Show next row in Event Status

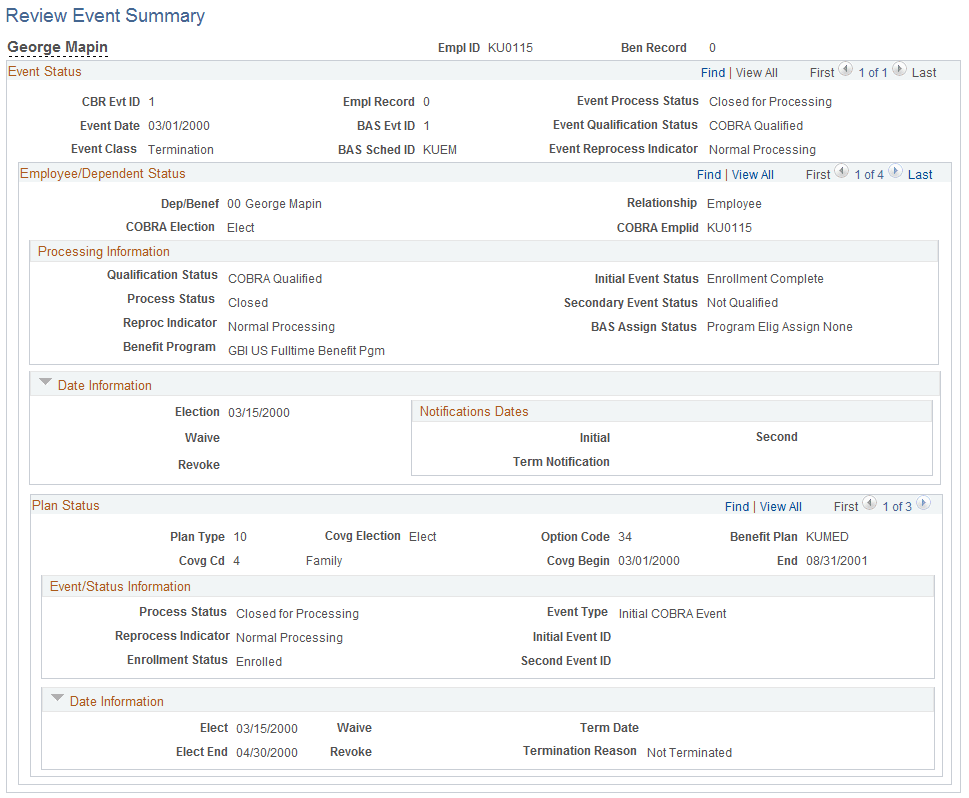900,70
